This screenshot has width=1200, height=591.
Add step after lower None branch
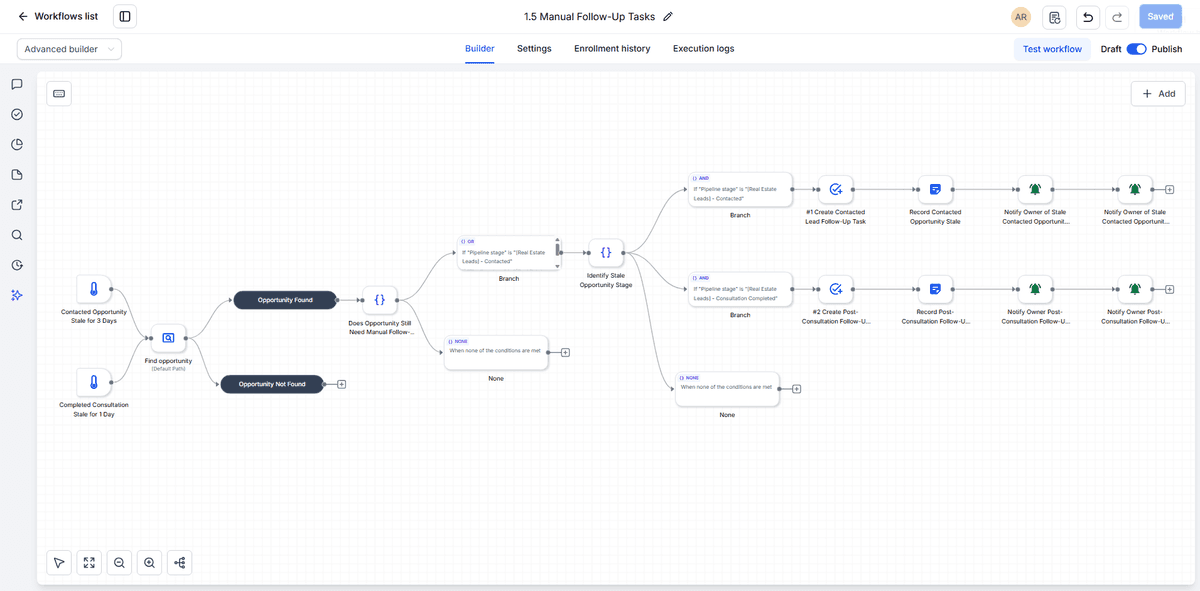point(796,389)
